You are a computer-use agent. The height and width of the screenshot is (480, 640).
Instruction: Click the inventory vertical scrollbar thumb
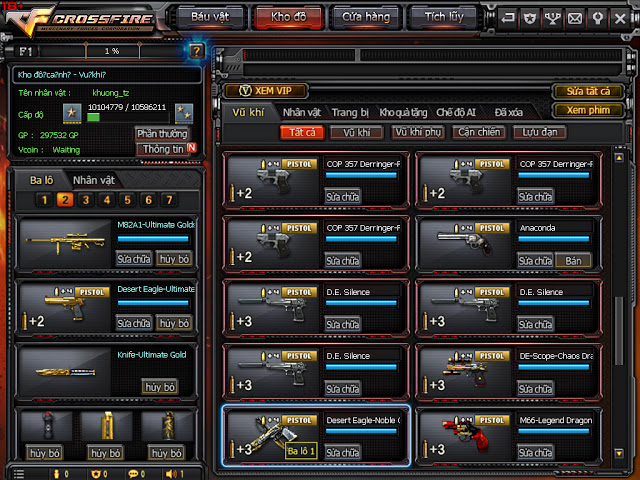pyautogui.click(x=619, y=331)
